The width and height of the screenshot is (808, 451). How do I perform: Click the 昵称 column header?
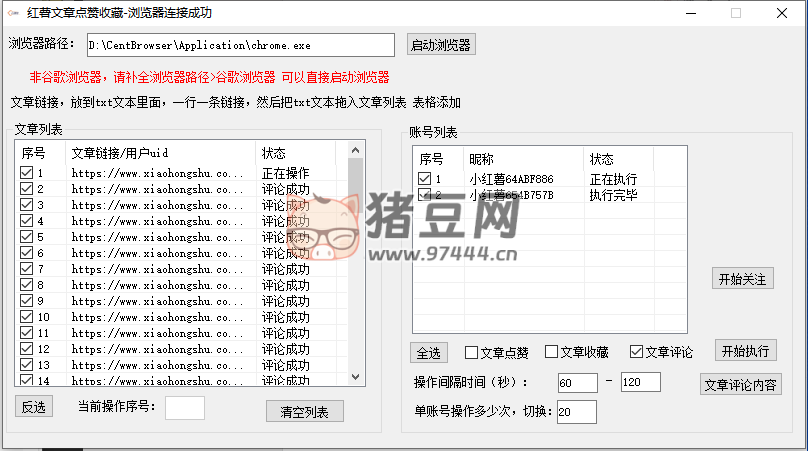(x=524, y=159)
